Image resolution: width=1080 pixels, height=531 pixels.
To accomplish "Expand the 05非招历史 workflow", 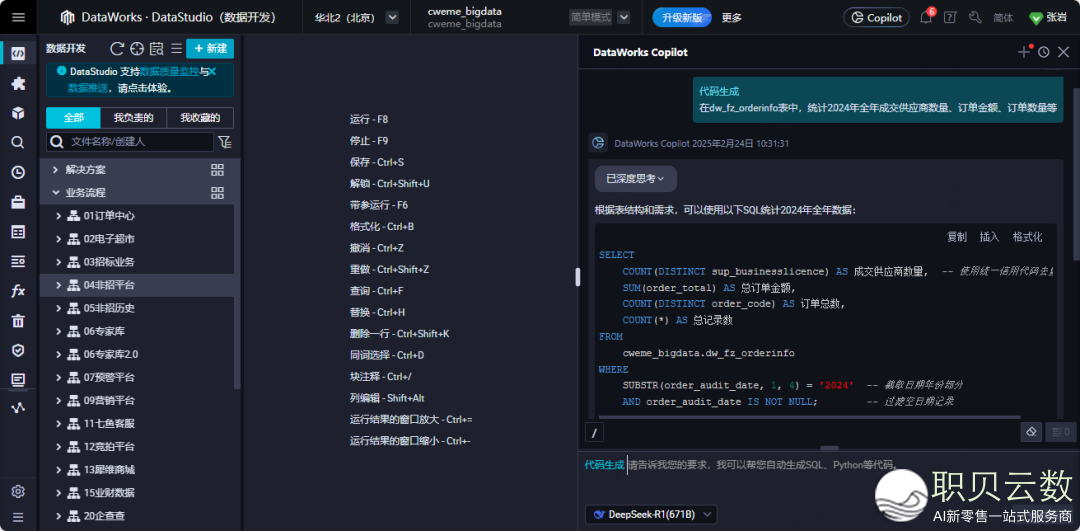I will click(x=59, y=309).
